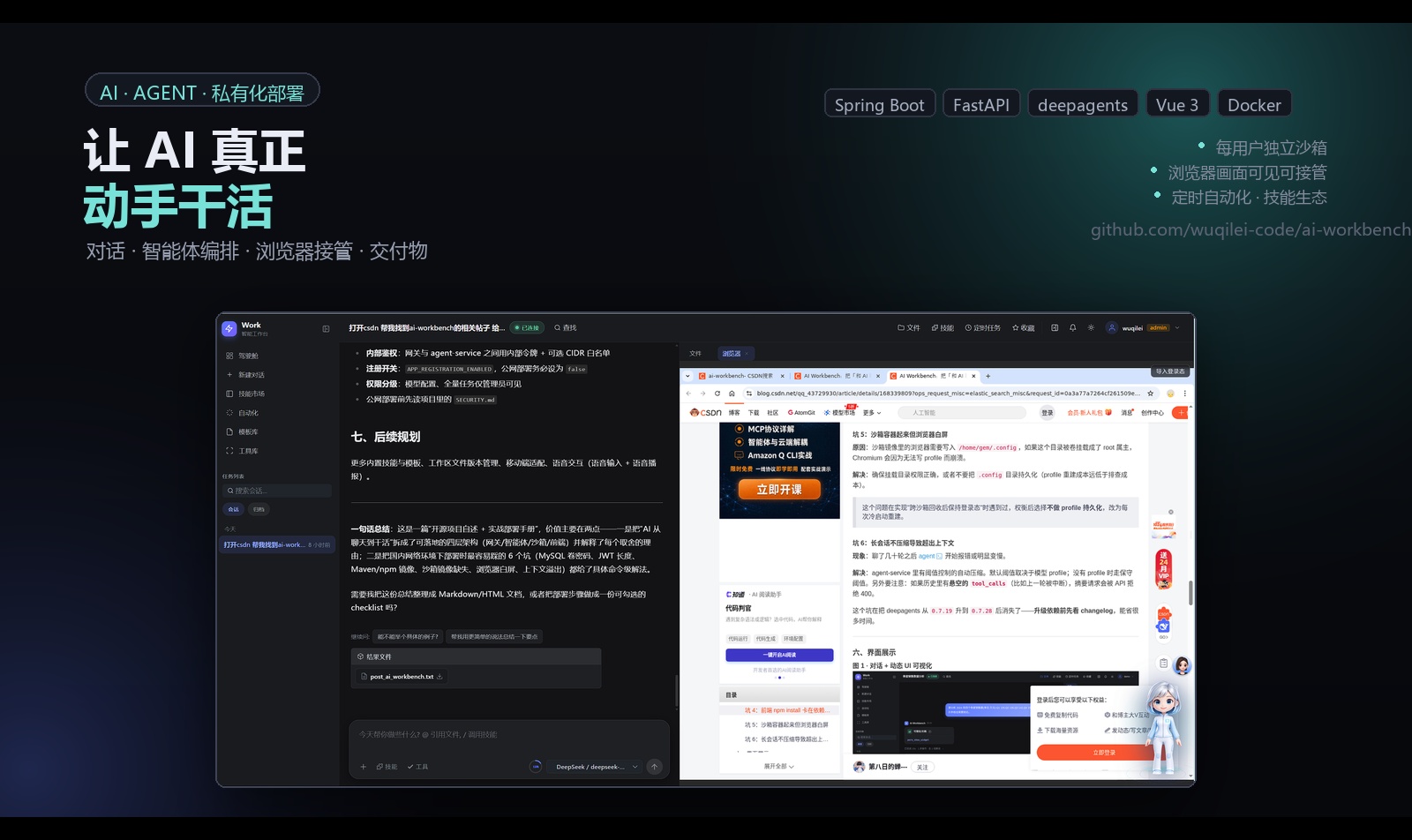
Task: Open the DeepSeek model selector dropdown
Action: (594, 767)
